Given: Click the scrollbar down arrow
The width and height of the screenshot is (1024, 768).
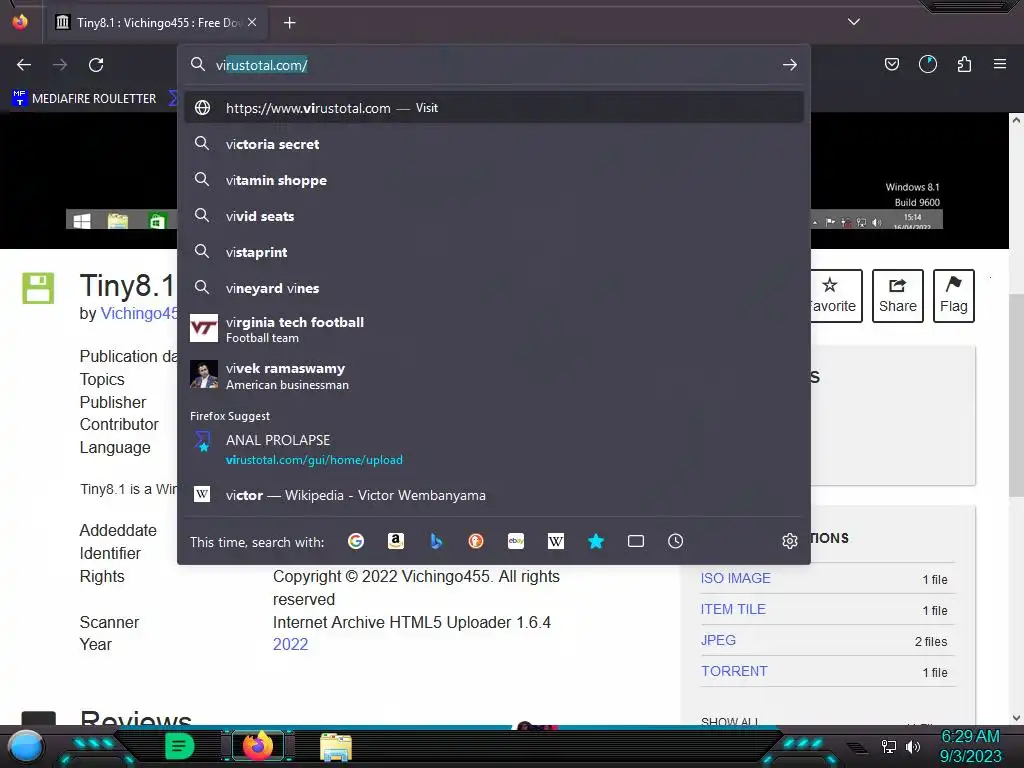Looking at the screenshot, I should click(x=1016, y=718).
